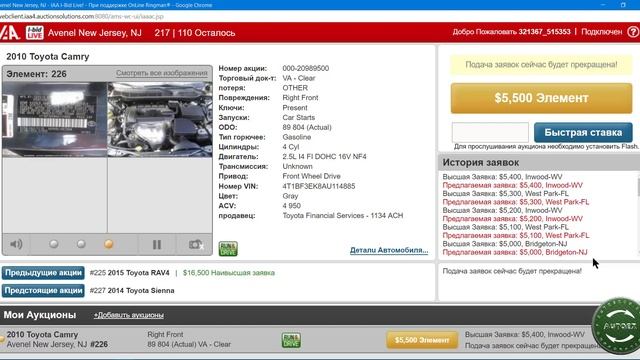
Task: Click the yellow bidding closing notice banner
Action: [x=541, y=65]
